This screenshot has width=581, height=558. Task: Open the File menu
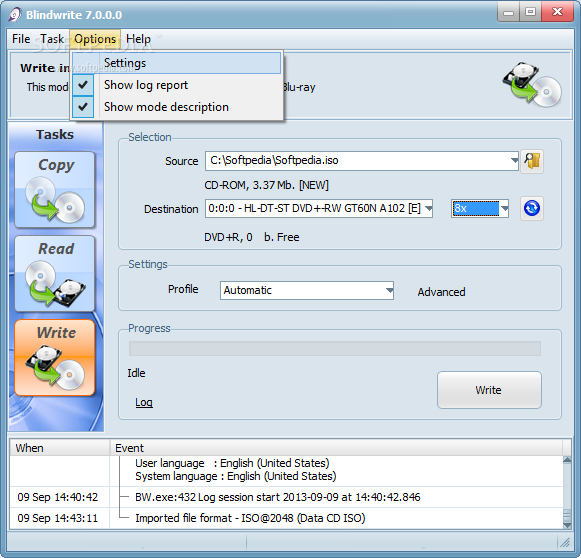pyautogui.click(x=21, y=39)
